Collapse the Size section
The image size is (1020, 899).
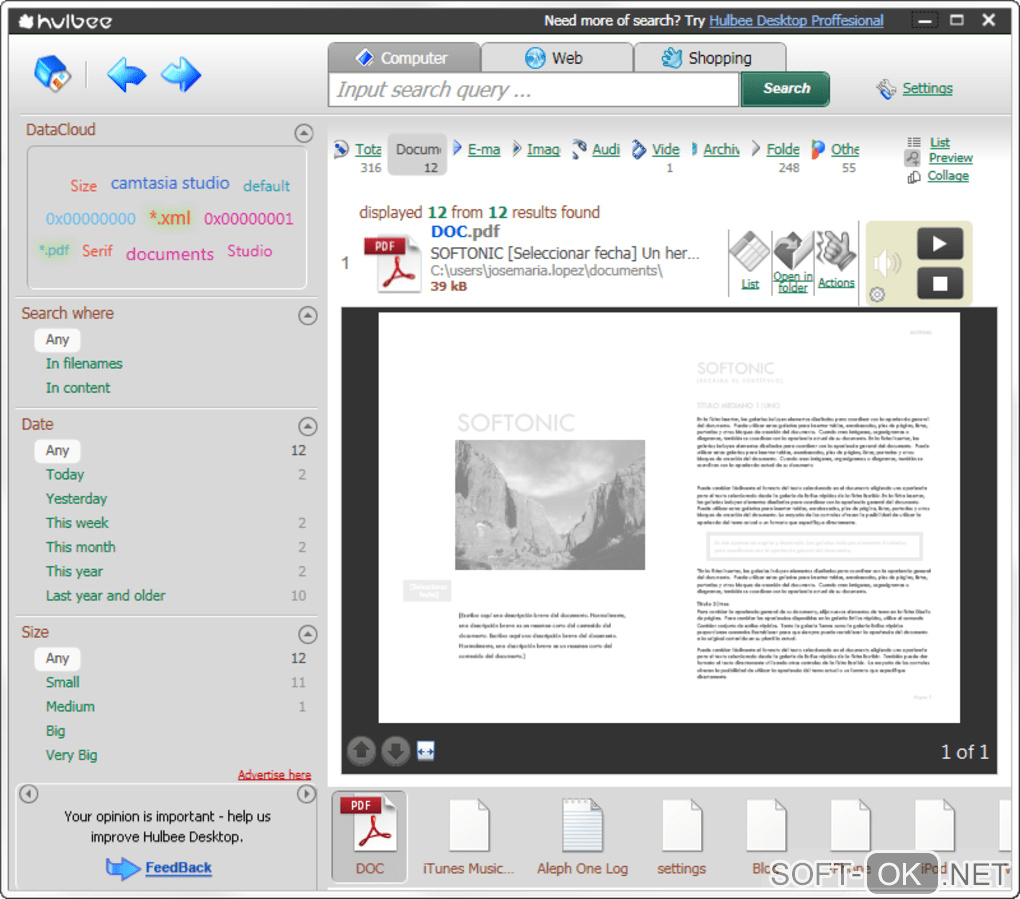click(308, 634)
